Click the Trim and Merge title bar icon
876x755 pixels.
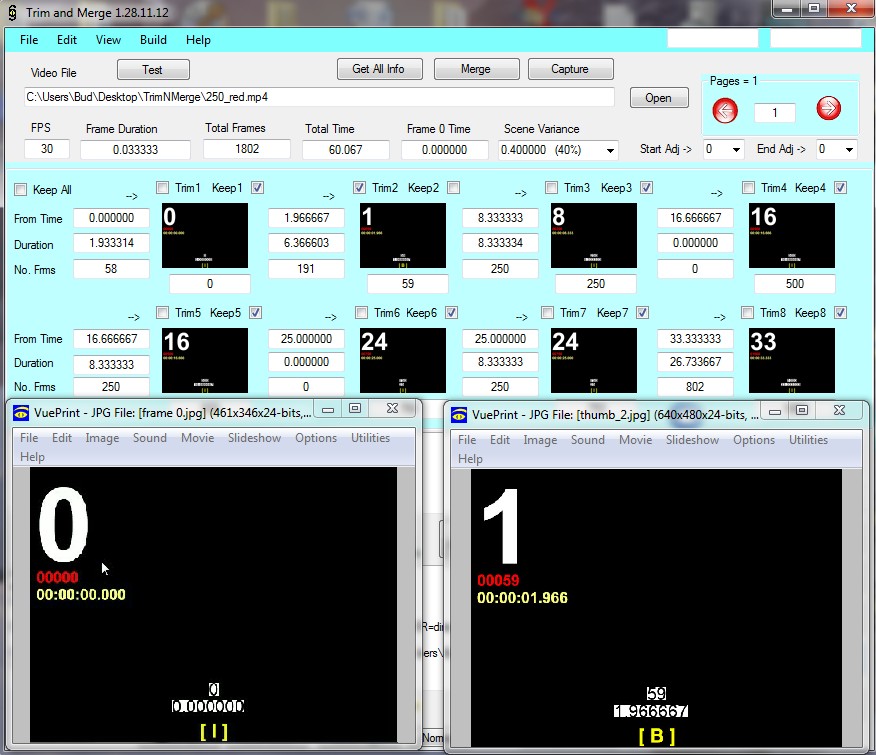tap(12, 12)
